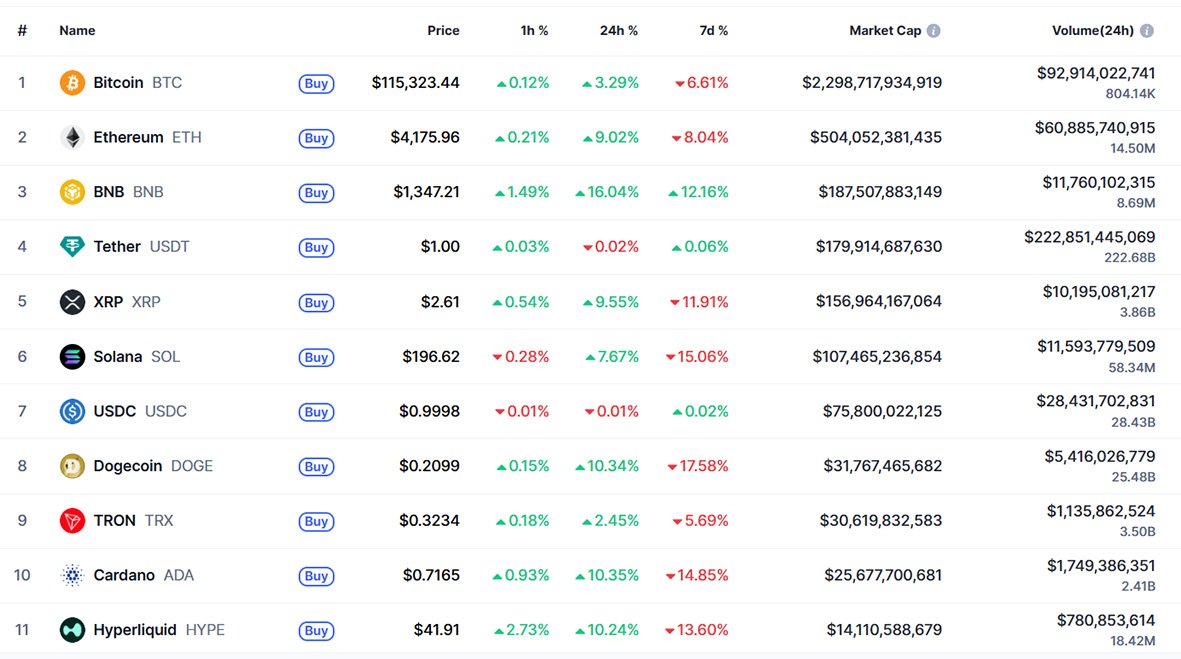Image resolution: width=1181 pixels, height=659 pixels.
Task: Open the USDC coin page link
Action: pos(114,411)
